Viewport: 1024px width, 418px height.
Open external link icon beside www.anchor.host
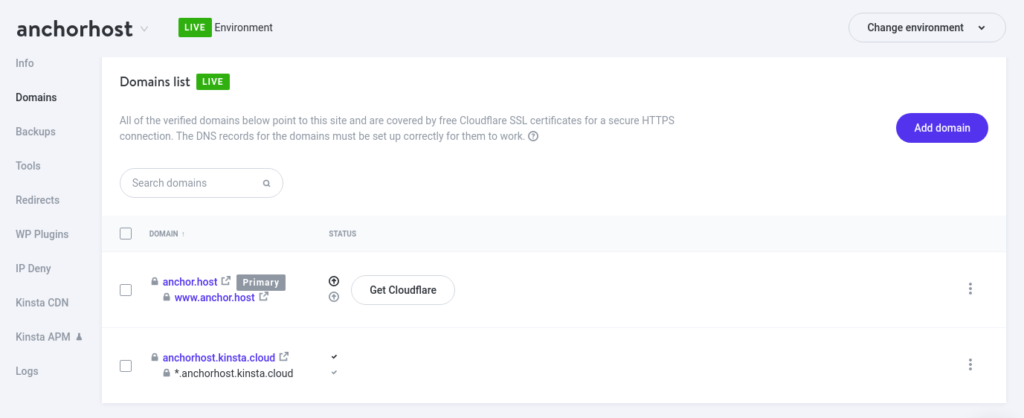click(263, 297)
